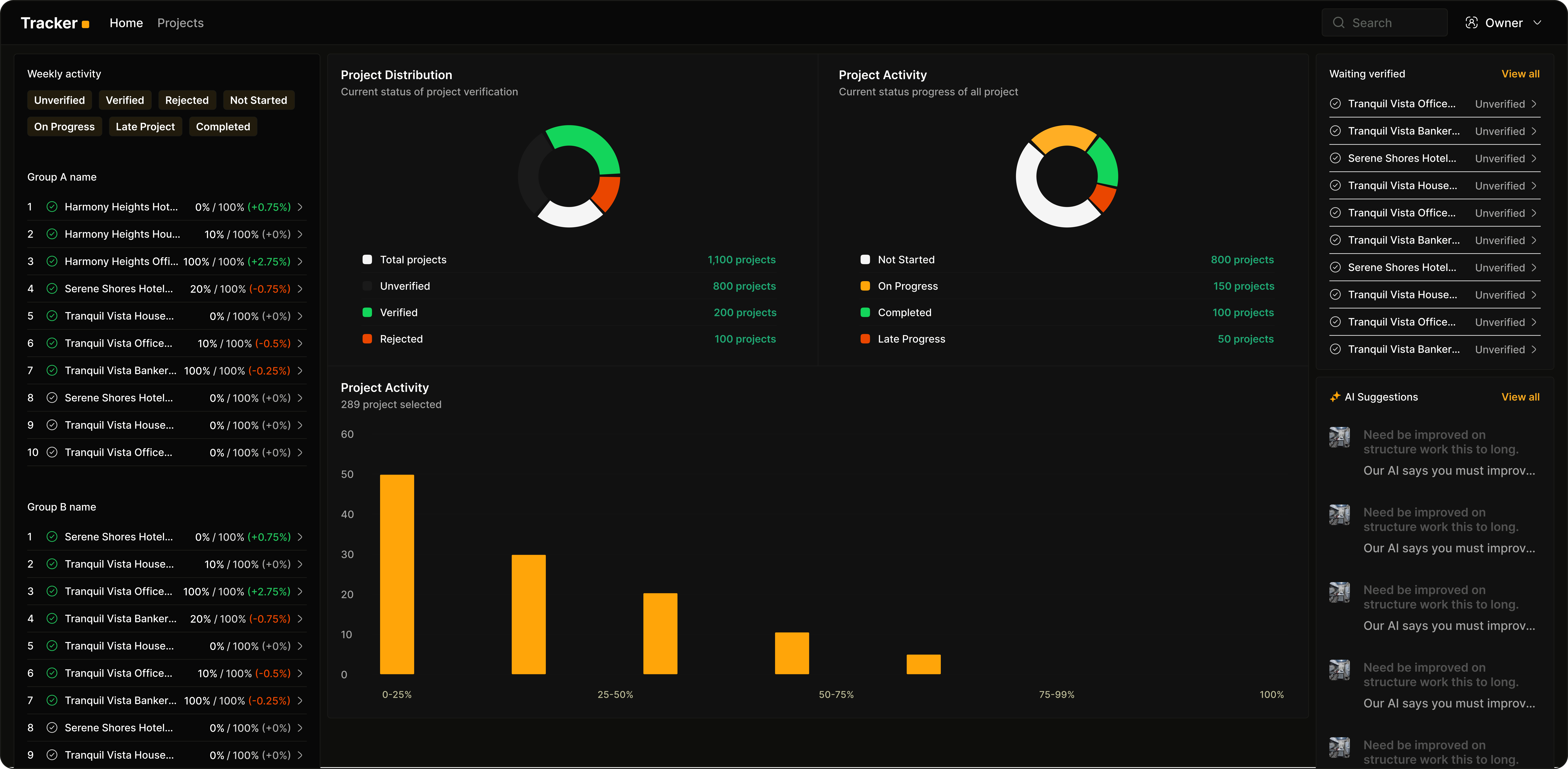Click the 0-25% bar in Project Activity chart
The height and width of the screenshot is (769, 1568).
pos(397,572)
